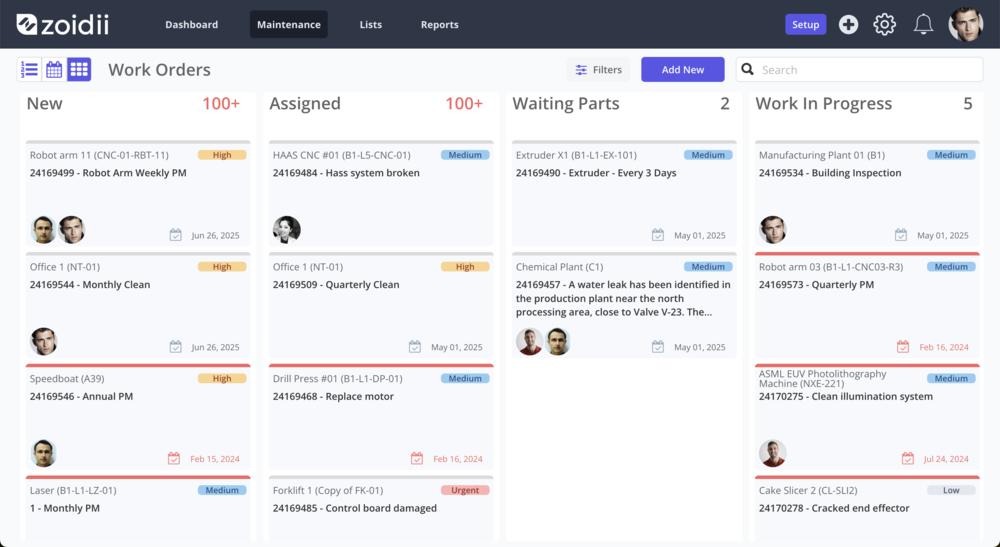Switch to list view icon
Viewport: 1000px width, 547px height.
(29, 69)
